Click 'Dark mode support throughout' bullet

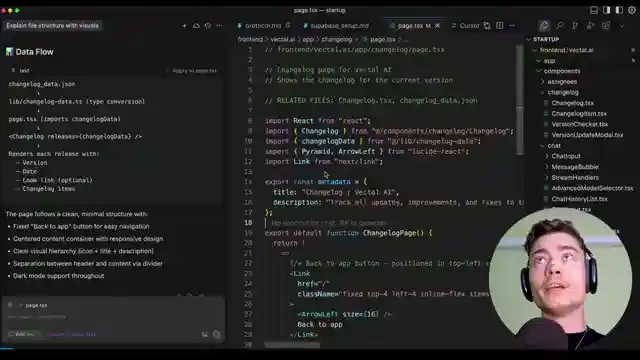[58, 276]
